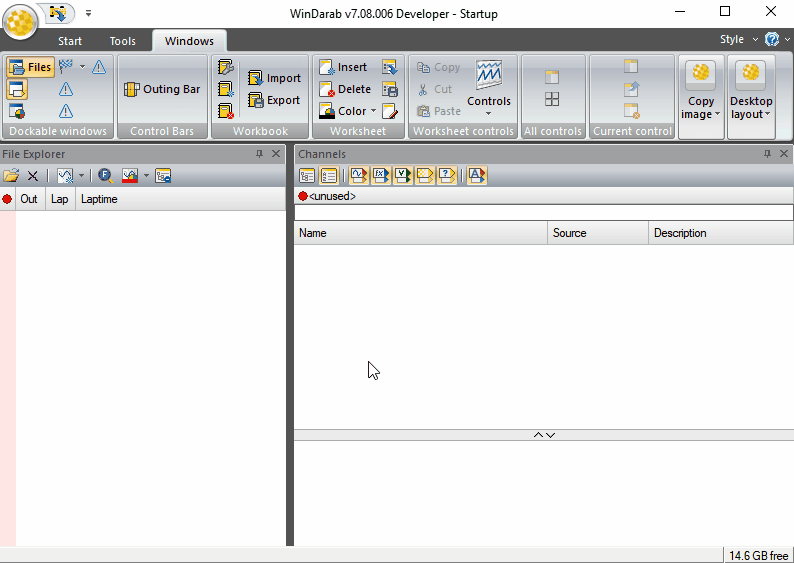Click the collapse arrows splitter in Channels
The image size is (794, 563).
[544, 435]
